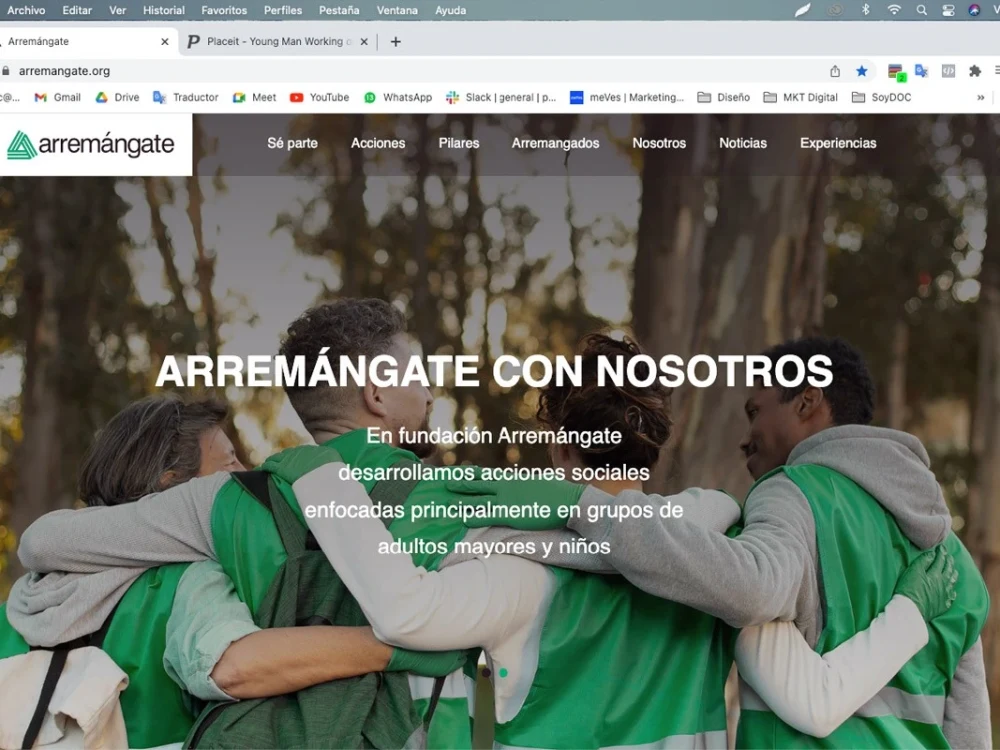Viewport: 1000px width, 750px height.
Task: Open the YouTube bookmark
Action: [320, 98]
